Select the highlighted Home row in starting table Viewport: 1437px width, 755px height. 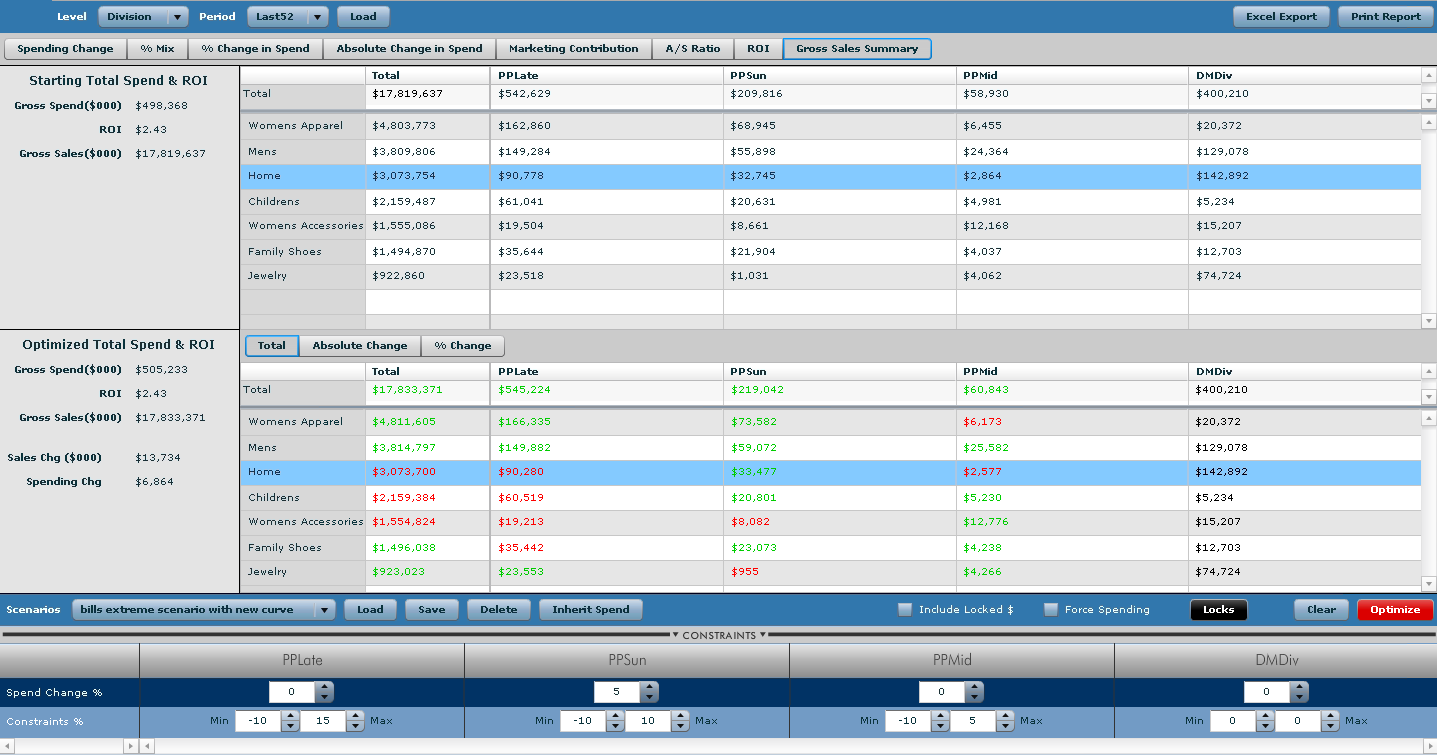830,176
